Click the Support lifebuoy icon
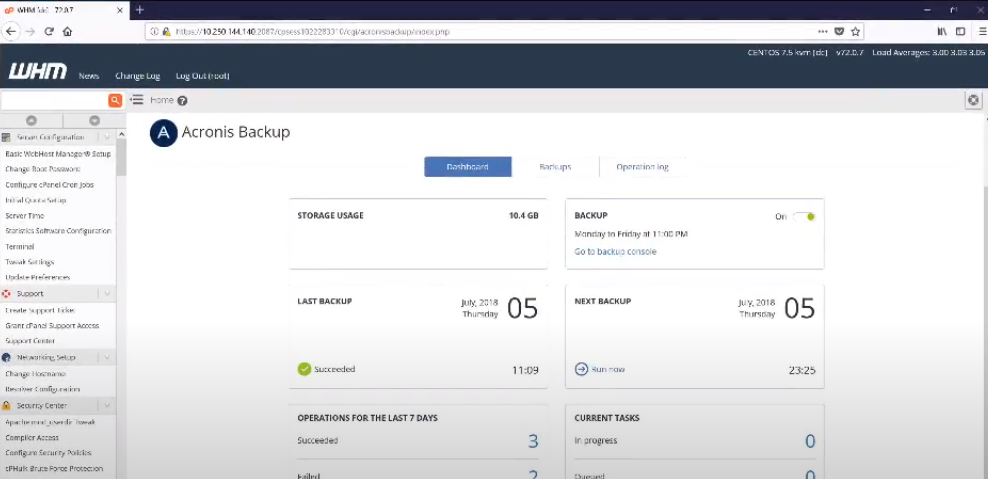The width and height of the screenshot is (988, 479). point(6,294)
